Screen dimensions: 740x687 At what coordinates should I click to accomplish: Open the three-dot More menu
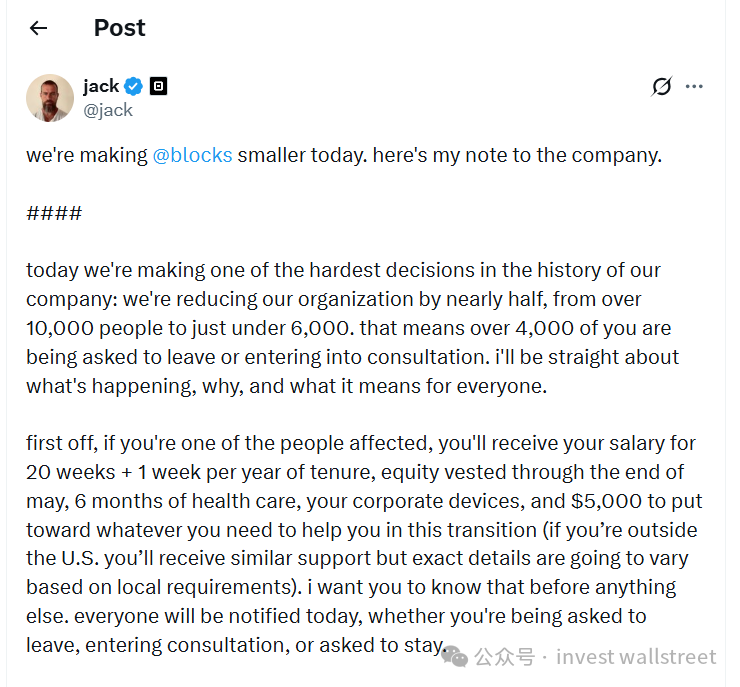coord(694,87)
